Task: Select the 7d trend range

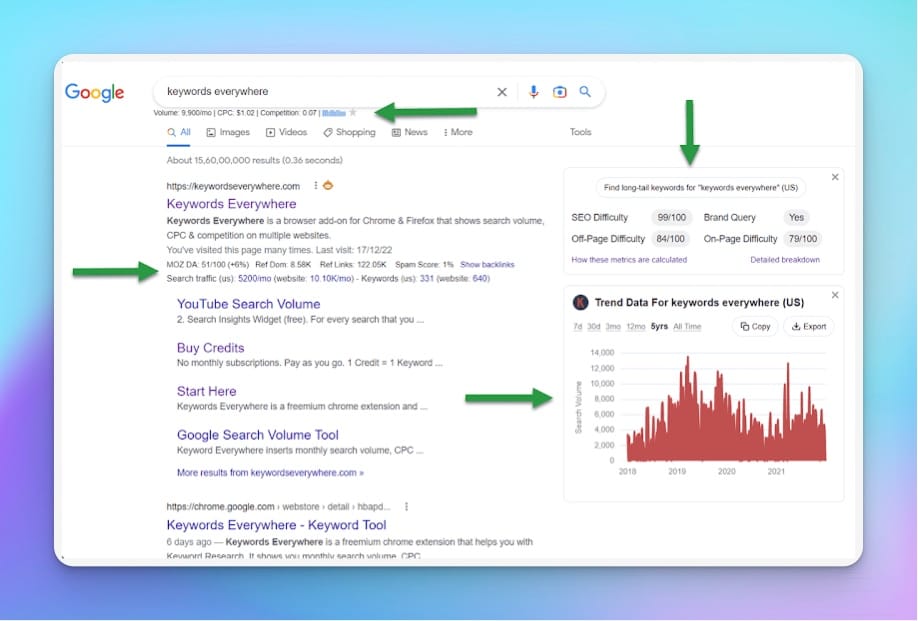Action: click(577, 327)
